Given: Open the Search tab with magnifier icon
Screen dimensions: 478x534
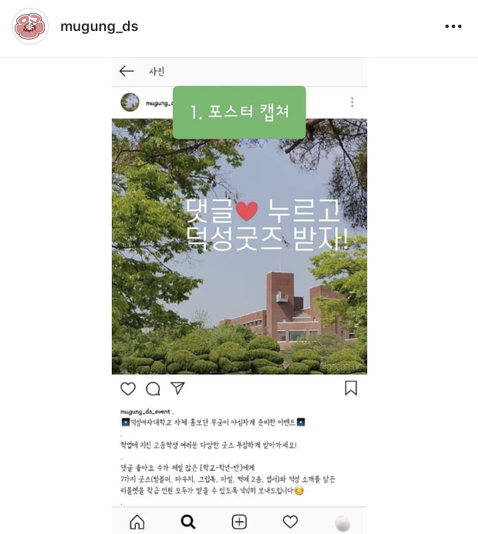Looking at the screenshot, I should tap(188, 522).
